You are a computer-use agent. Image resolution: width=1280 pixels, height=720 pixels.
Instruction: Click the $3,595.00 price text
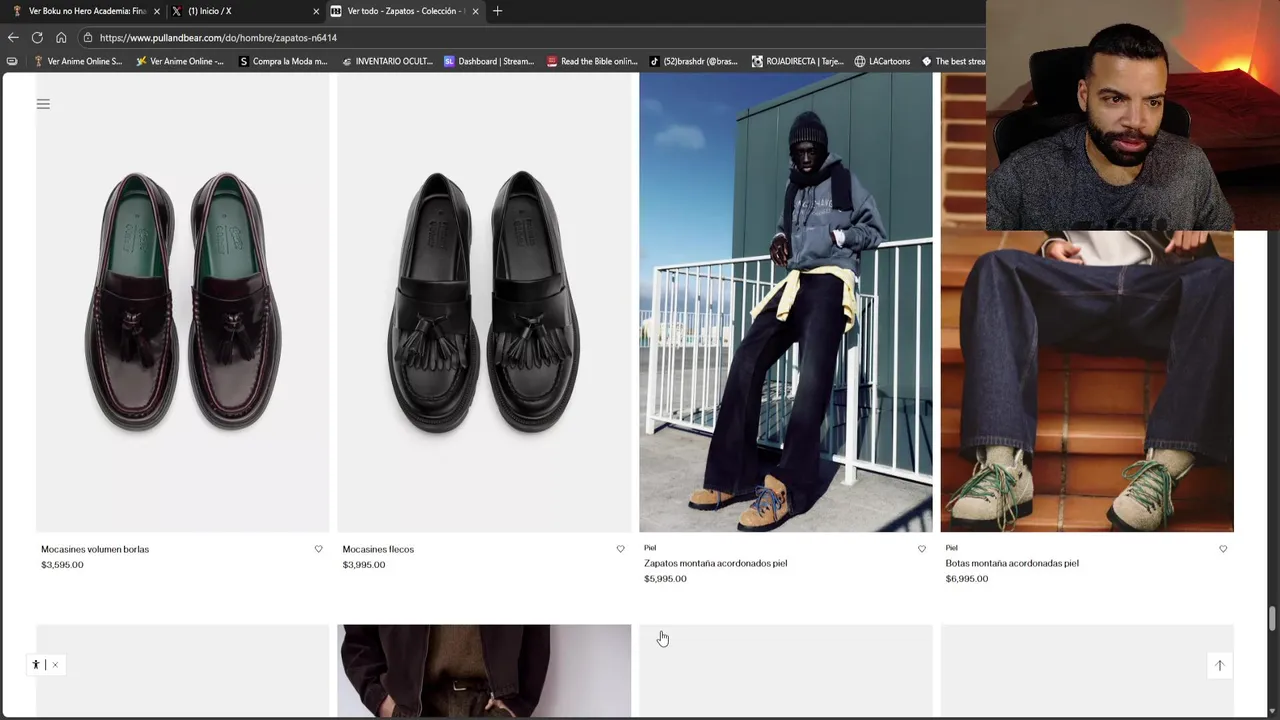(62, 565)
